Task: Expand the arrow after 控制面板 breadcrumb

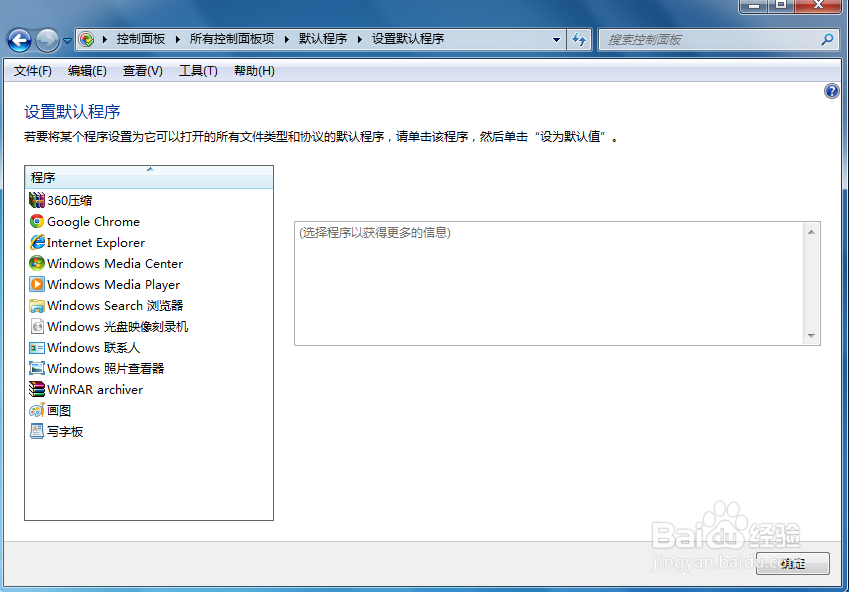Action: click(x=178, y=39)
